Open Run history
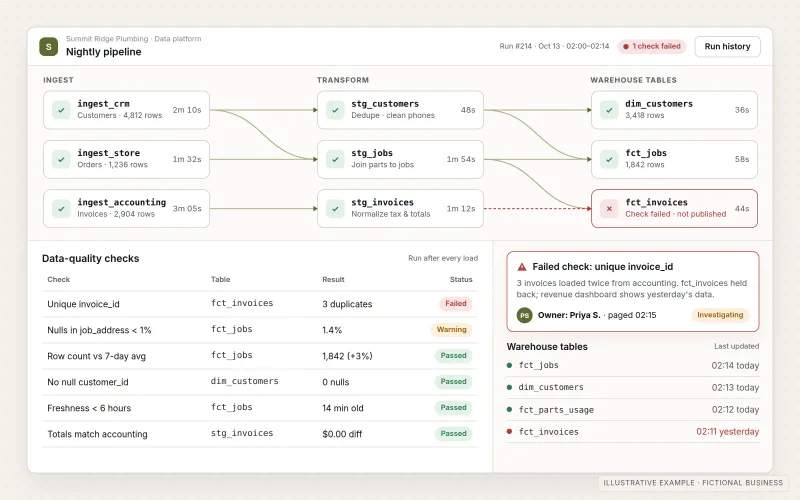Image resolution: width=800 pixels, height=500 pixels. tap(727, 46)
